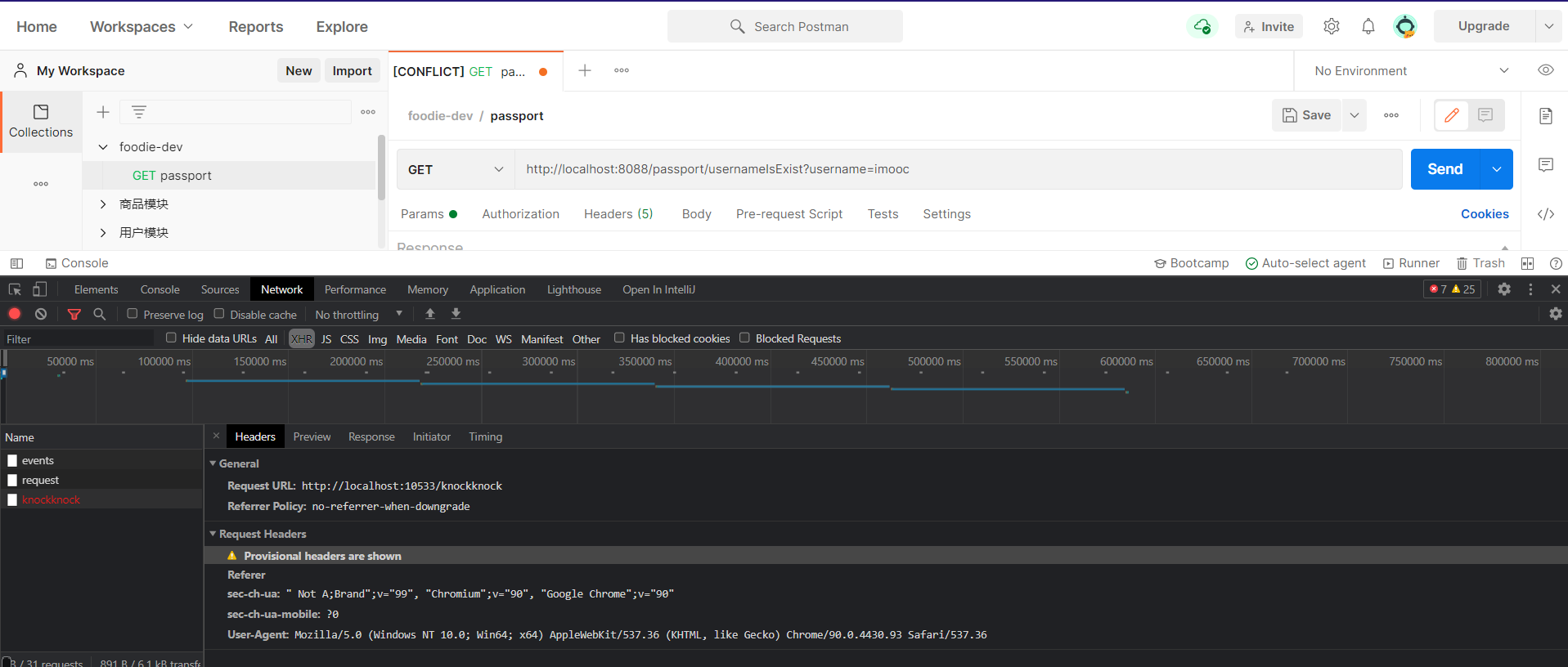1568x667 pixels.
Task: Click the comment mode icon next to pencil
Action: pyautogui.click(x=1486, y=115)
